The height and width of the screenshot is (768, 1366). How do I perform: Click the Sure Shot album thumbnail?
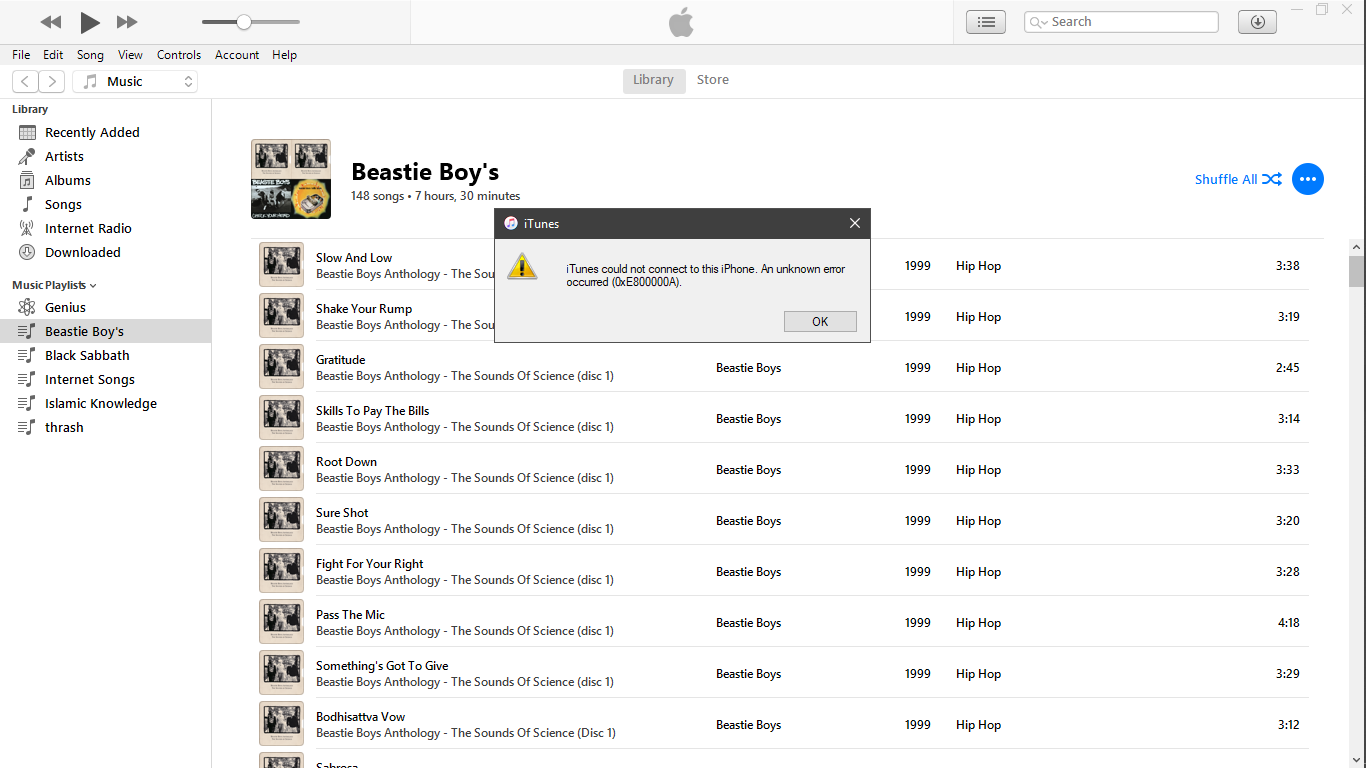(281, 520)
